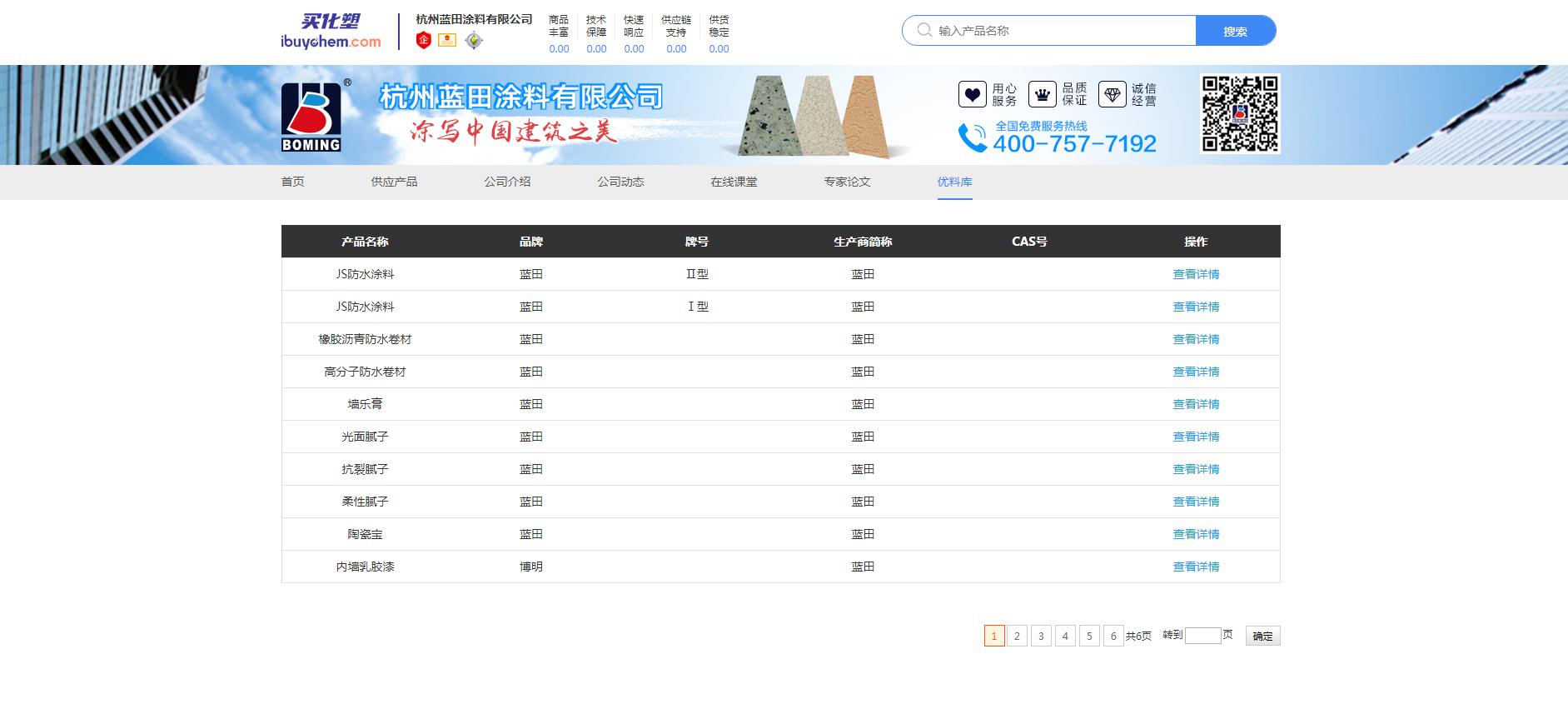Click the 内墙乳胶漆 product name

[x=365, y=567]
